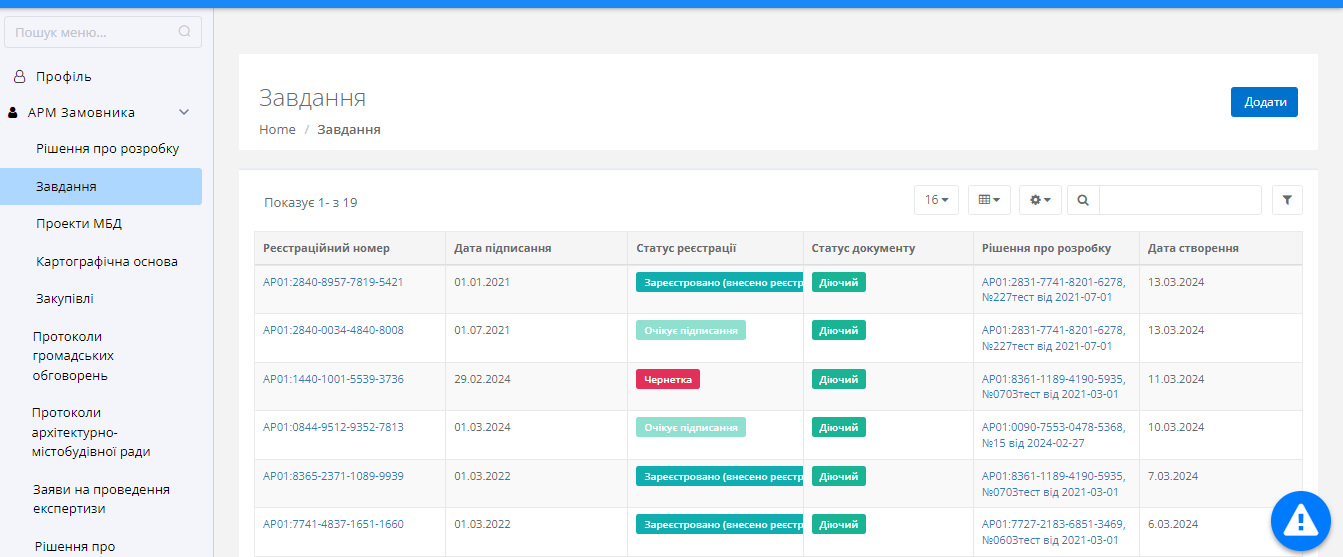The height and width of the screenshot is (557, 1343).
Task: Click the table search input field
Action: click(x=1180, y=200)
